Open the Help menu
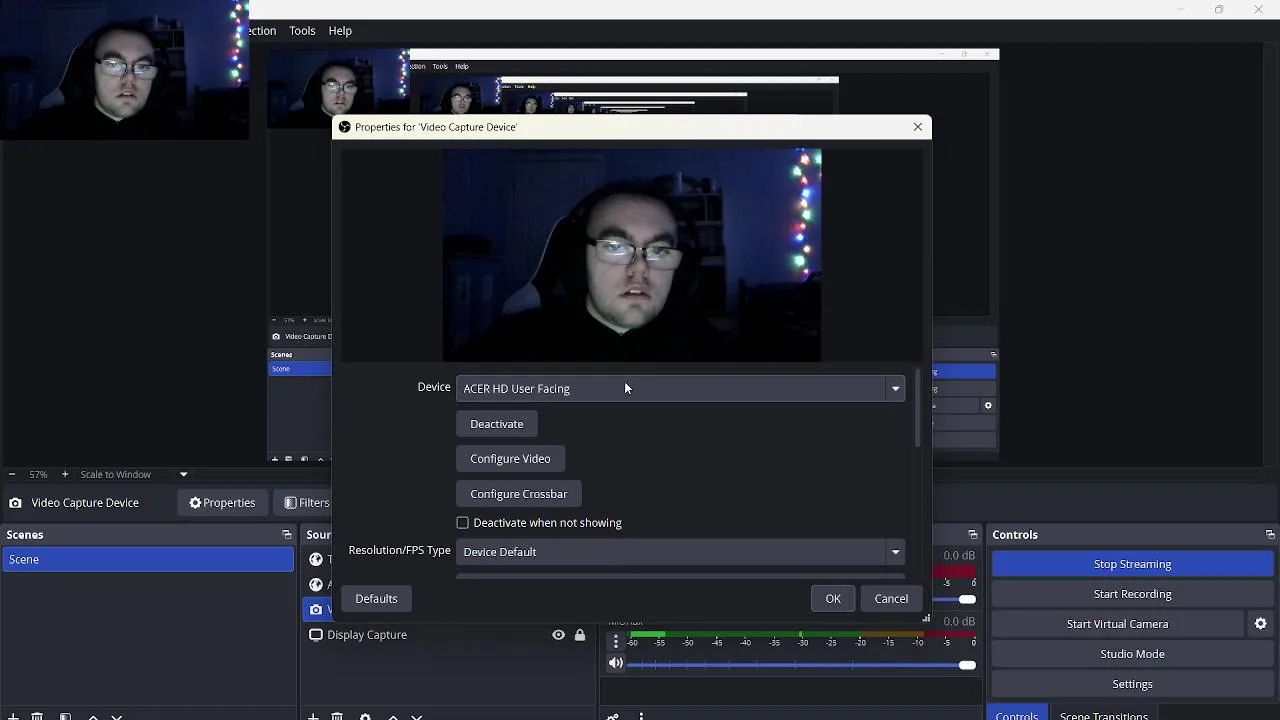1280x720 pixels. click(x=340, y=31)
